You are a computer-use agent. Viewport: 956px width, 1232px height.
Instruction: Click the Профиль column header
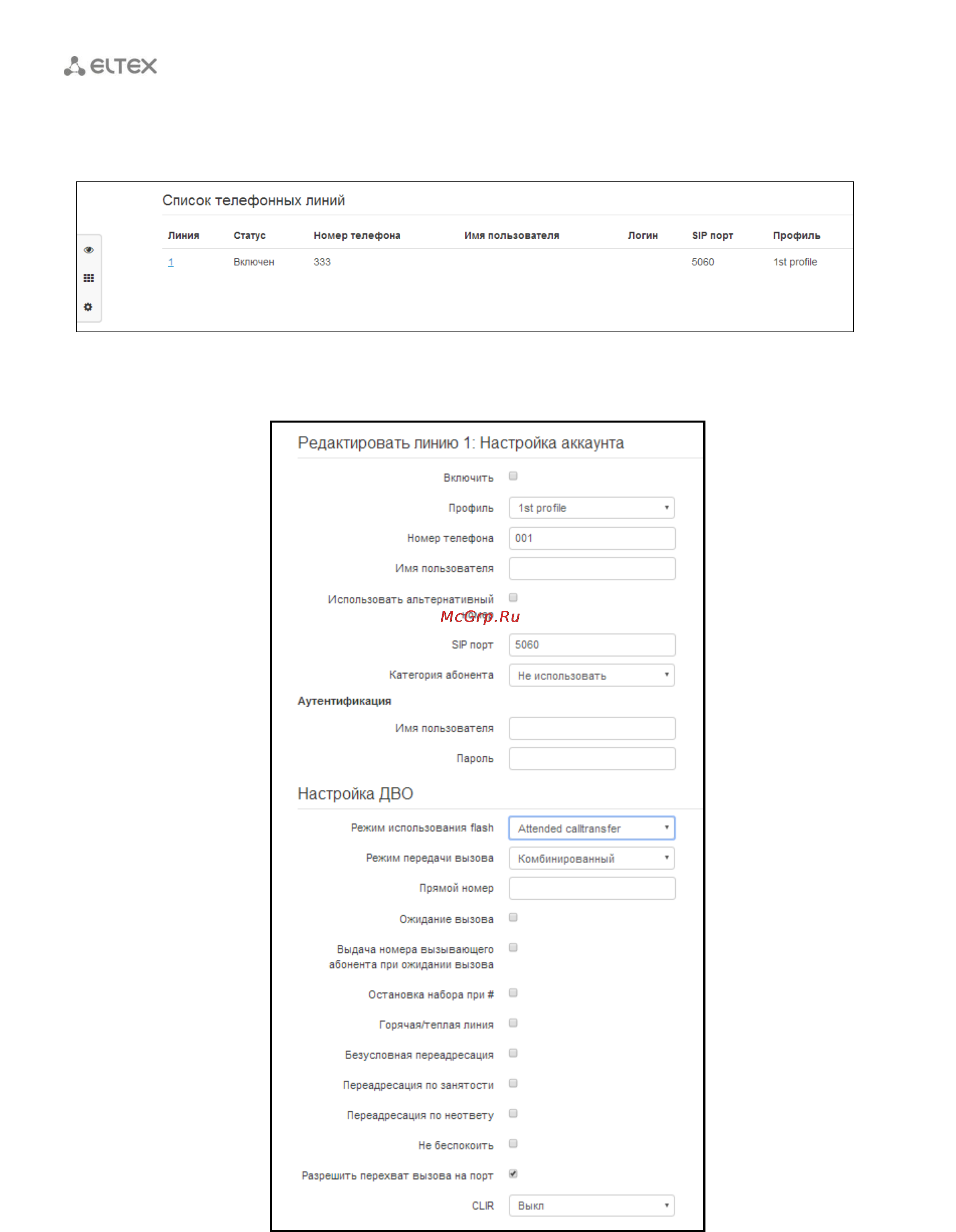point(796,236)
